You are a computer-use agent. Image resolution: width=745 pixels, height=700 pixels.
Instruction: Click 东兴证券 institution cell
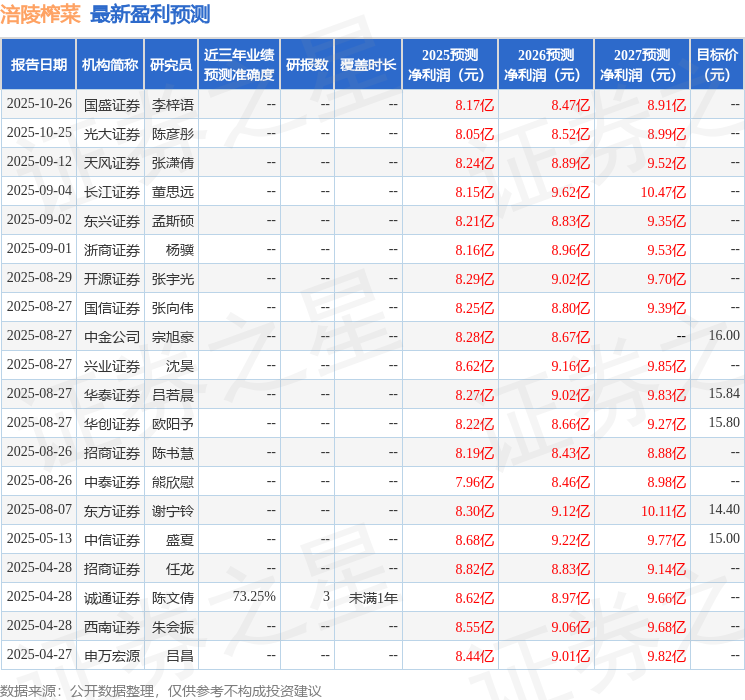point(112,221)
